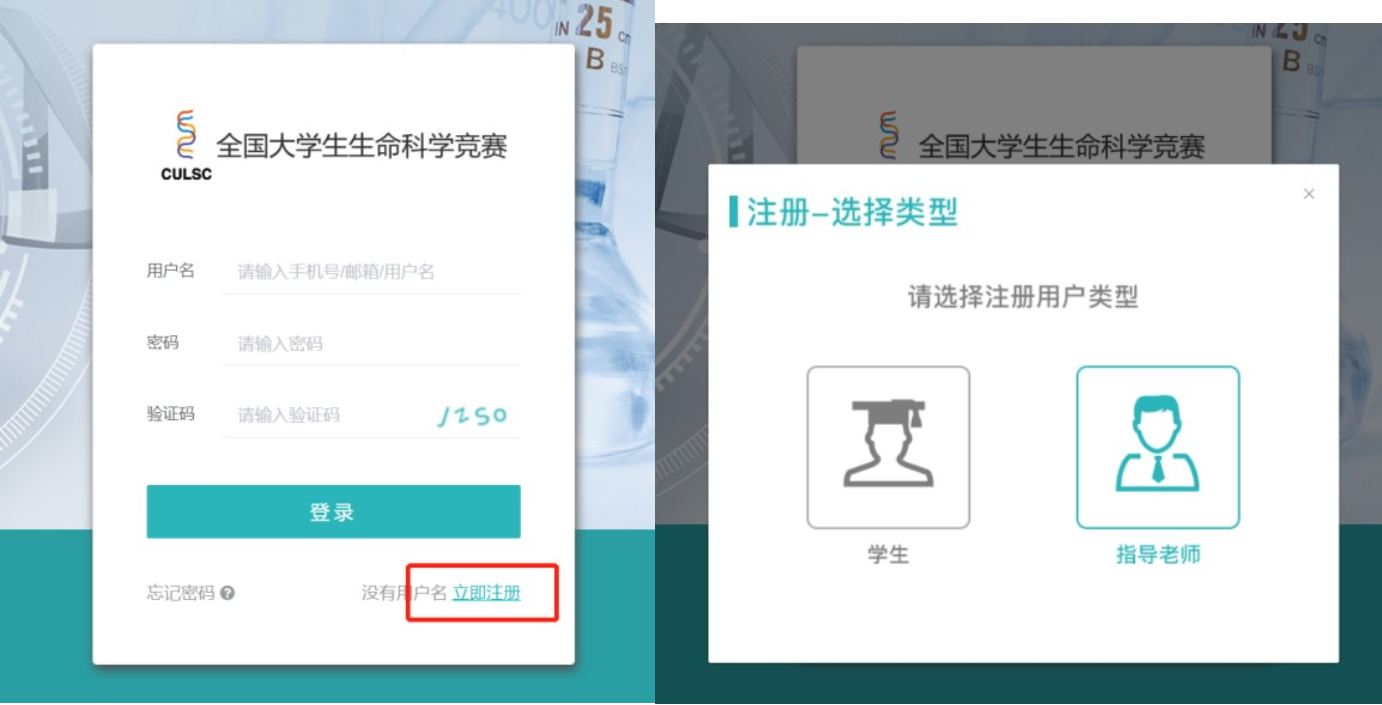Open the 忘记密码 link
This screenshot has height=705, width=1382.
click(x=181, y=593)
